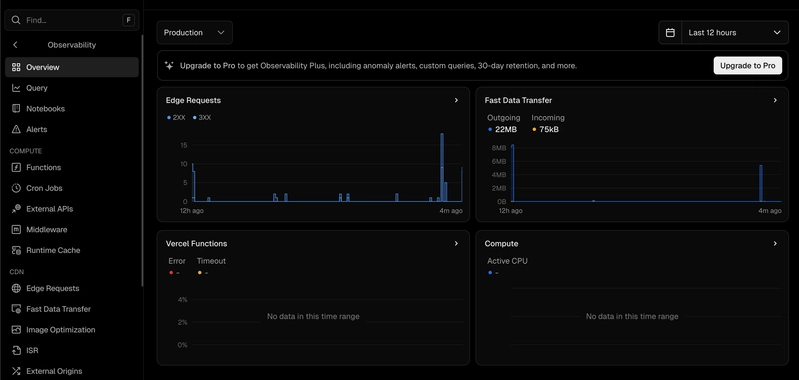Expand the Edge Requests card chevron

pyautogui.click(x=456, y=100)
